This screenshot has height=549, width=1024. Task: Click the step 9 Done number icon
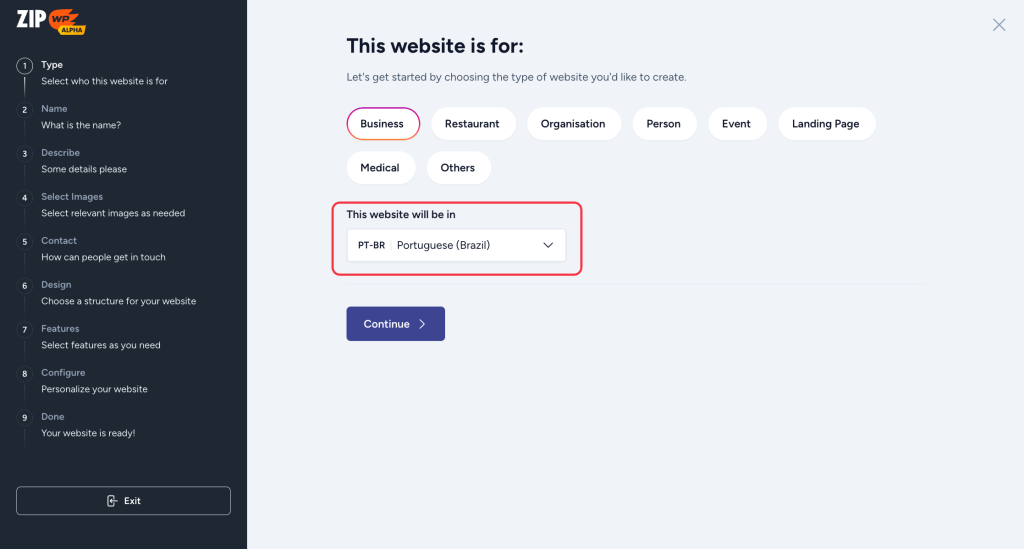pos(25,418)
